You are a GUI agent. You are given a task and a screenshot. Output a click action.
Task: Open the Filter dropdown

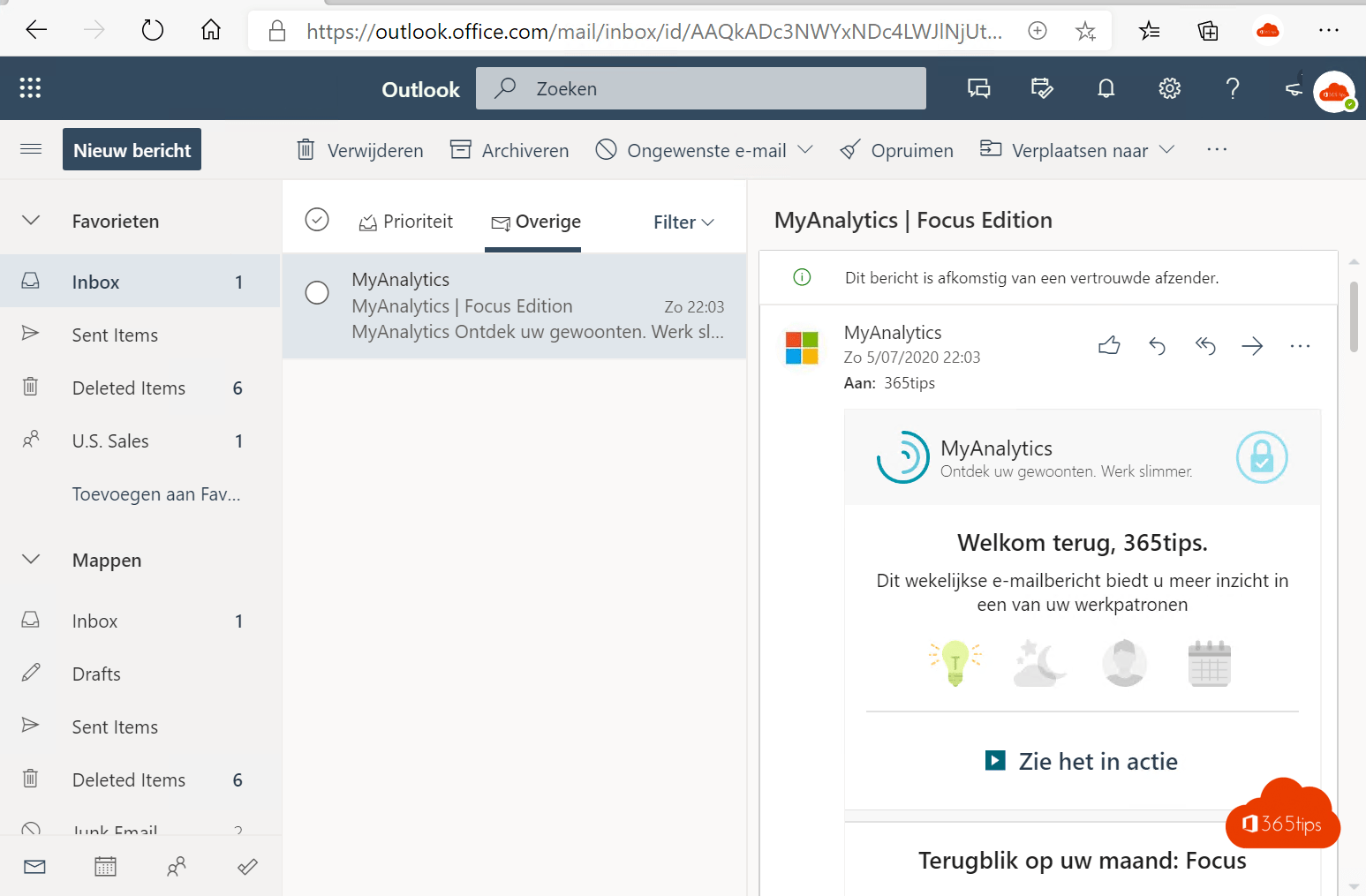point(683,222)
